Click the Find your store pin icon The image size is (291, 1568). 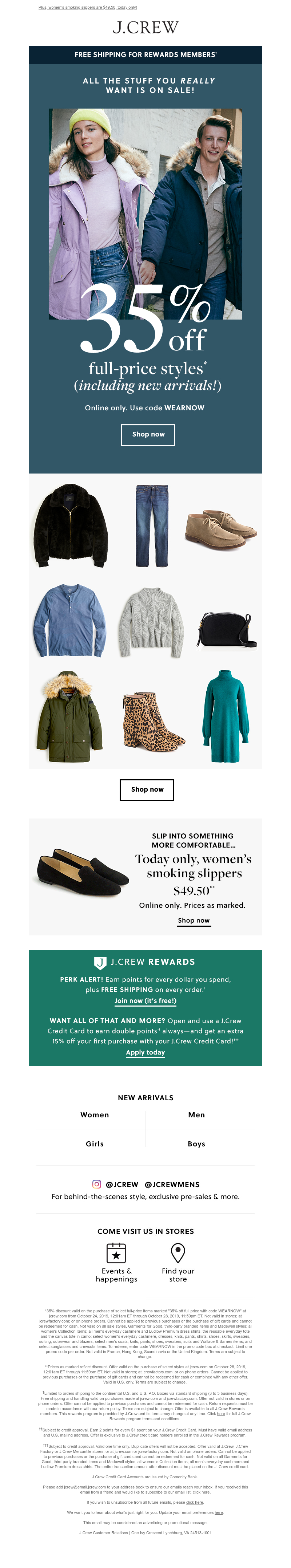(178, 1253)
